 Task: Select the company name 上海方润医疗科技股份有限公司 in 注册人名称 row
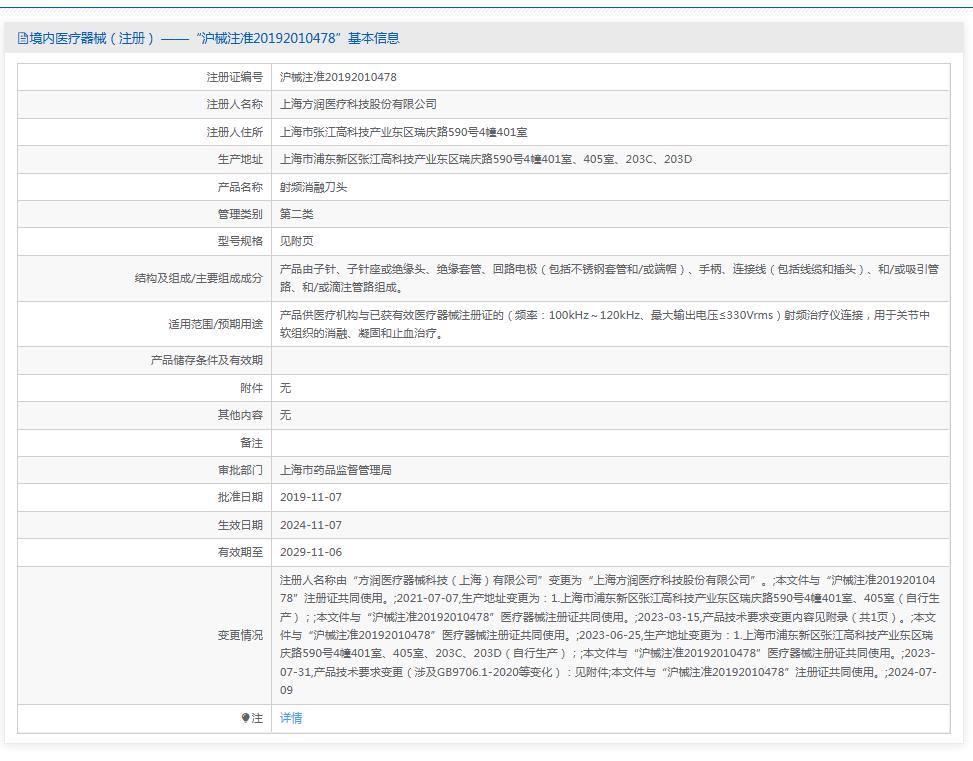pyautogui.click(x=358, y=104)
